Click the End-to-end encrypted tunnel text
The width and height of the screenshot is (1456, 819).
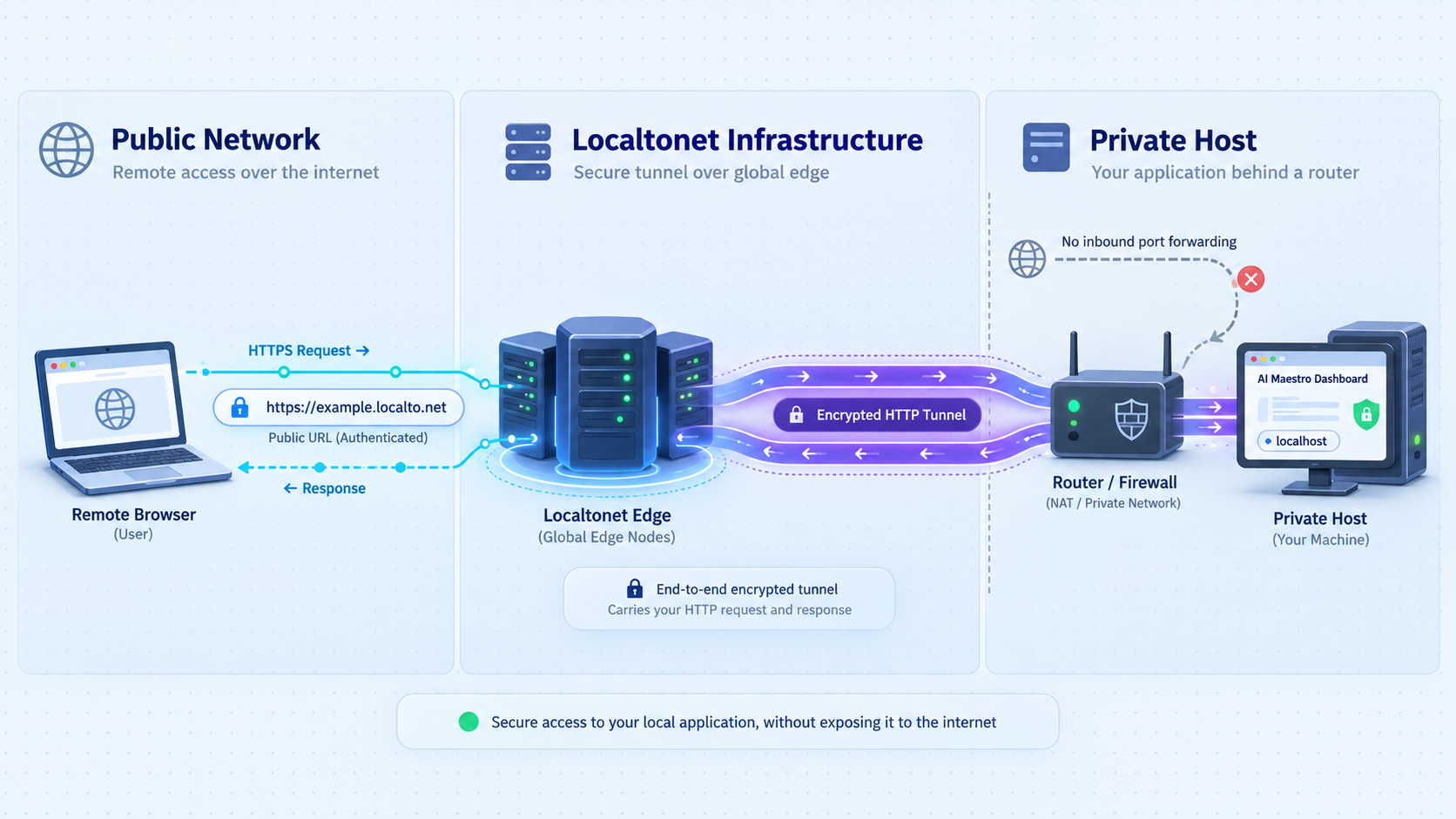point(747,589)
